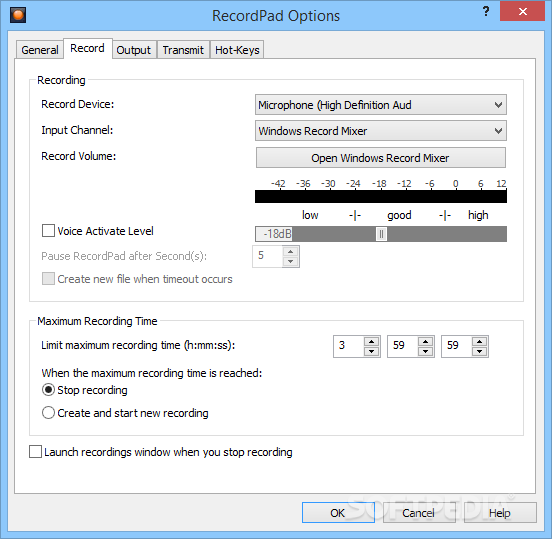Click the hours field showing 3

coord(349,346)
